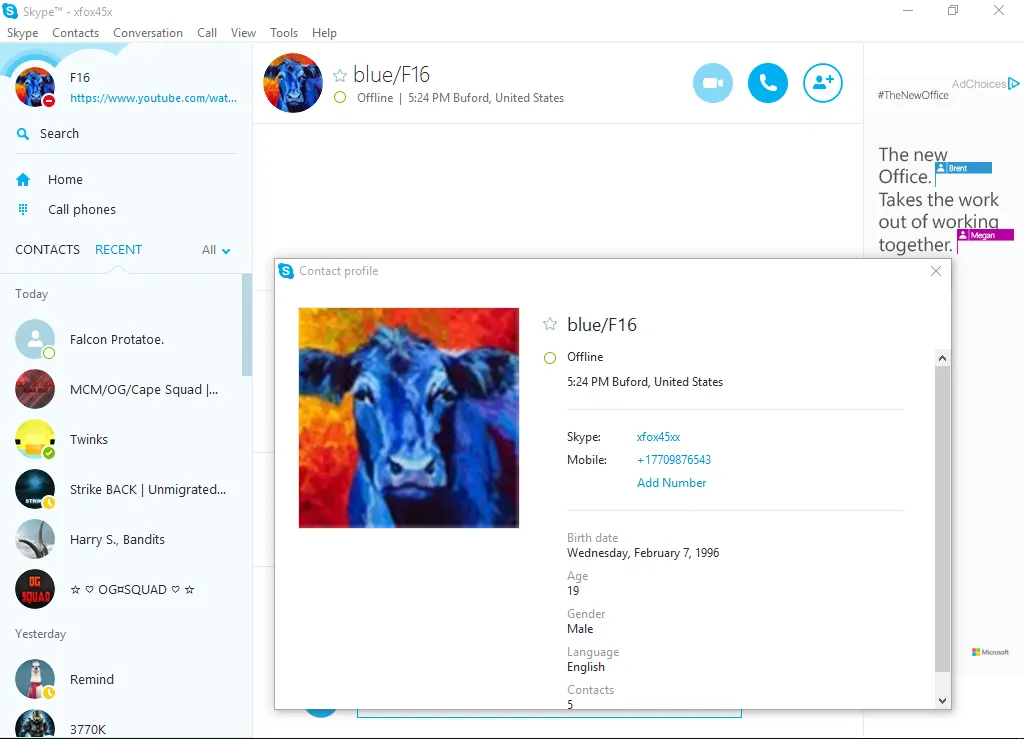Start a voice call with blue/F16
This screenshot has width=1024, height=739.
[767, 83]
